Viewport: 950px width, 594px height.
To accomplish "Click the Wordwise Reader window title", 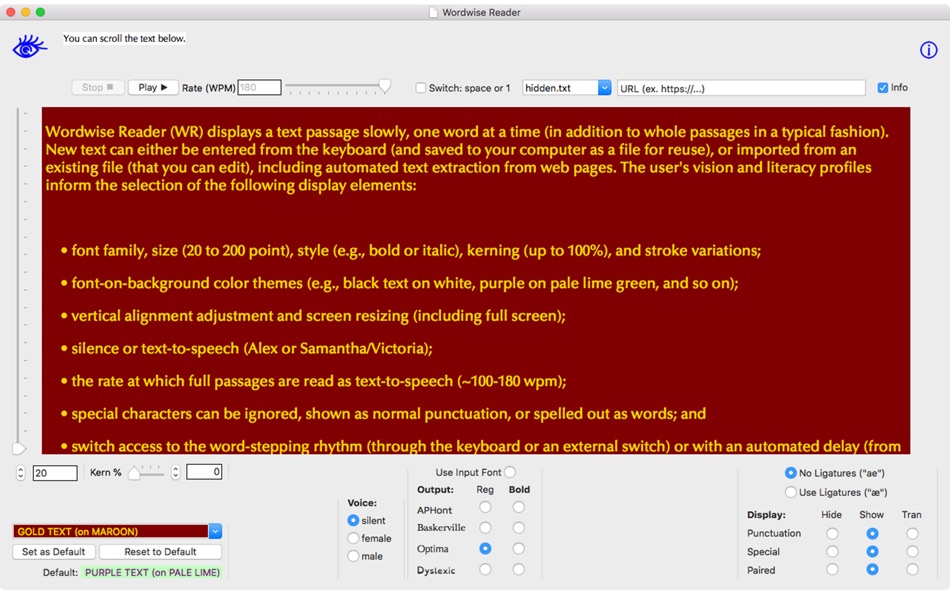I will pyautogui.click(x=481, y=12).
